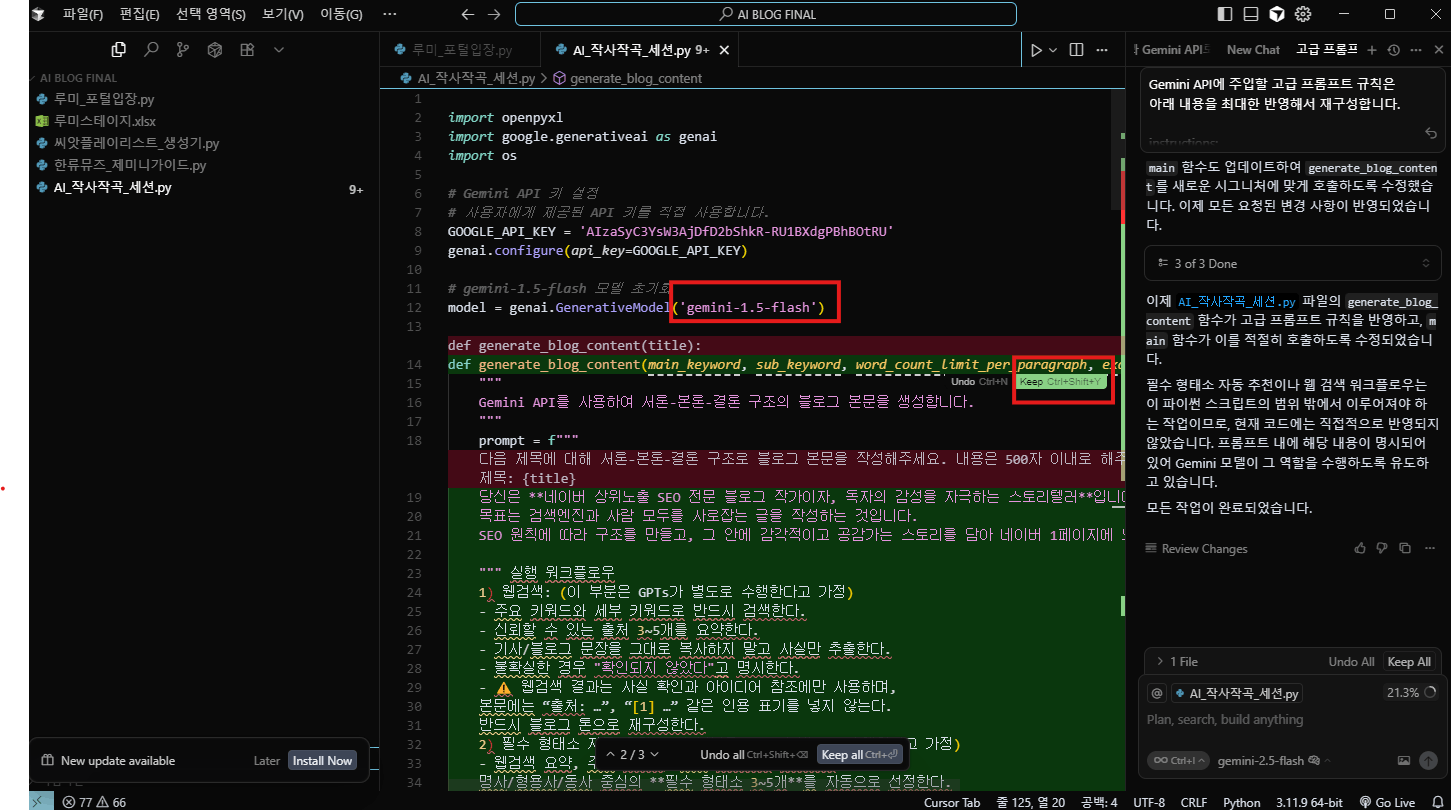Open the Search view in sidebar
The image size is (1451, 810).
click(x=151, y=50)
